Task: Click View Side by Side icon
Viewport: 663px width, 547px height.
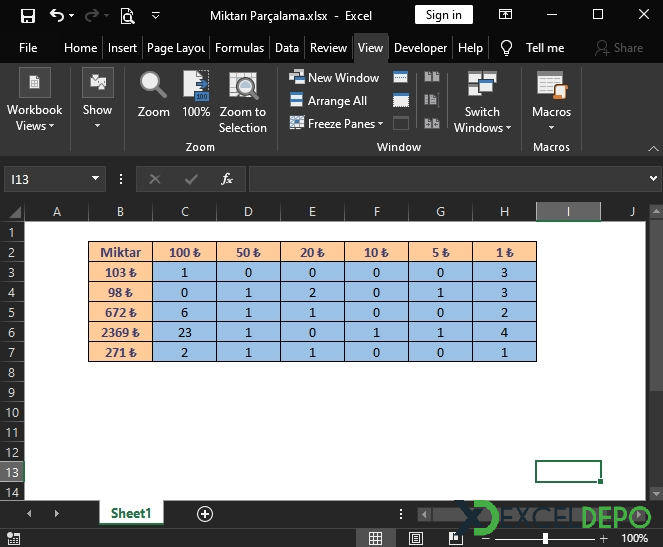Action: click(x=432, y=77)
